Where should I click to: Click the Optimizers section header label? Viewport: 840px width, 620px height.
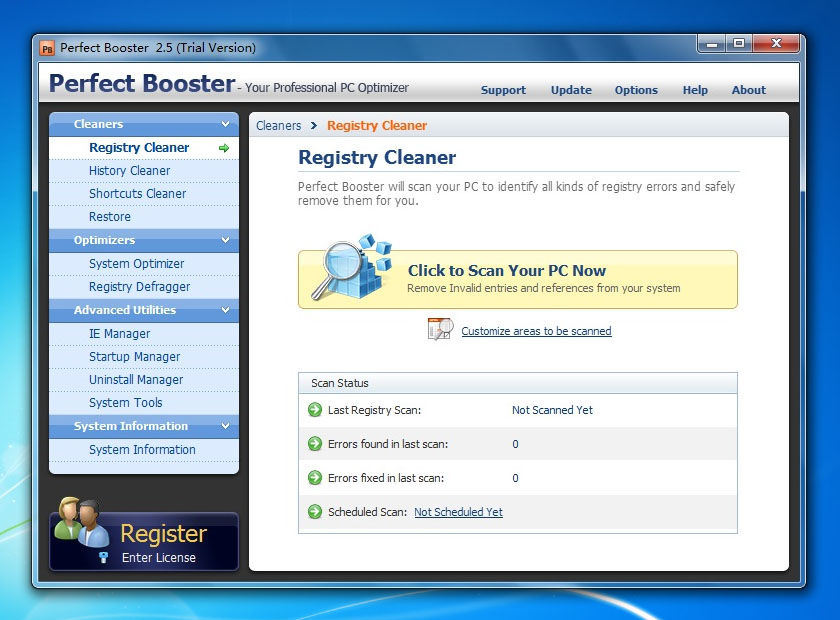[x=104, y=240]
